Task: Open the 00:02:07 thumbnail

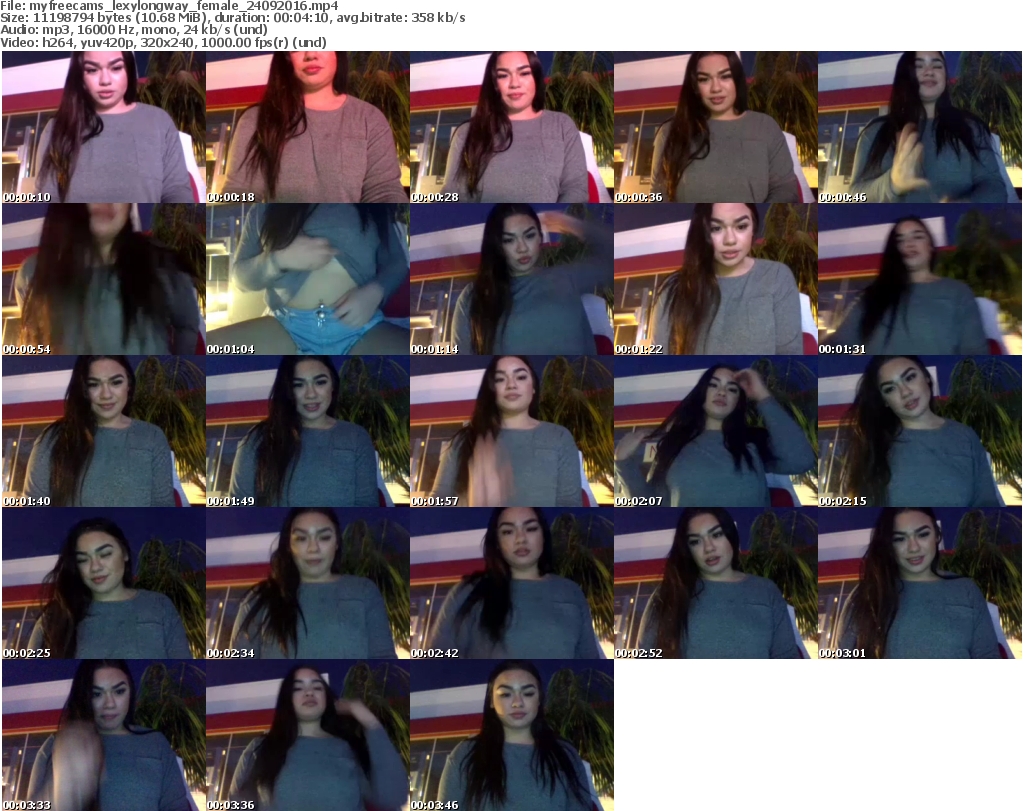Action: 716,431
